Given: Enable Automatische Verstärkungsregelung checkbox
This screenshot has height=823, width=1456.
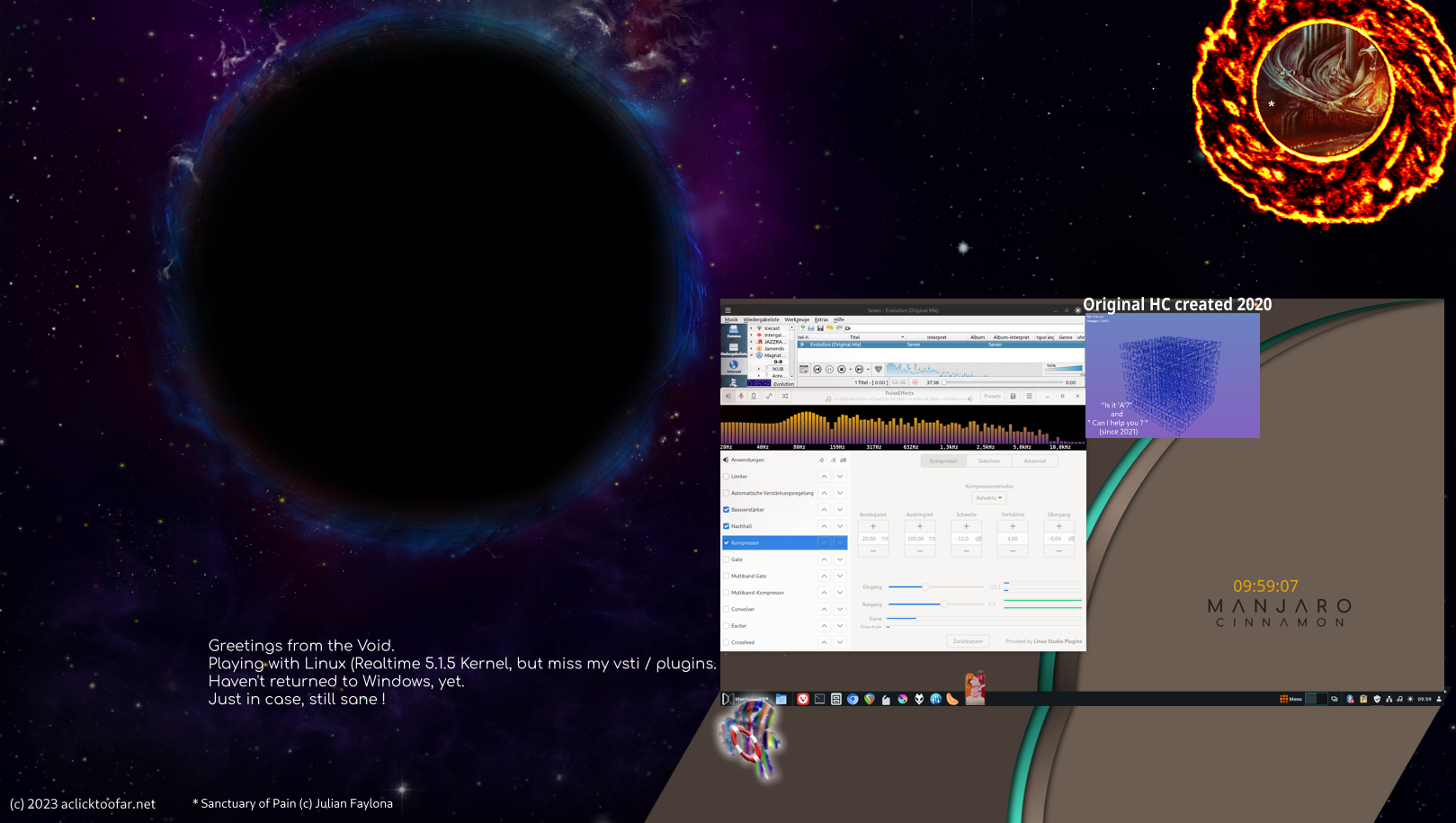Looking at the screenshot, I should point(727,493).
